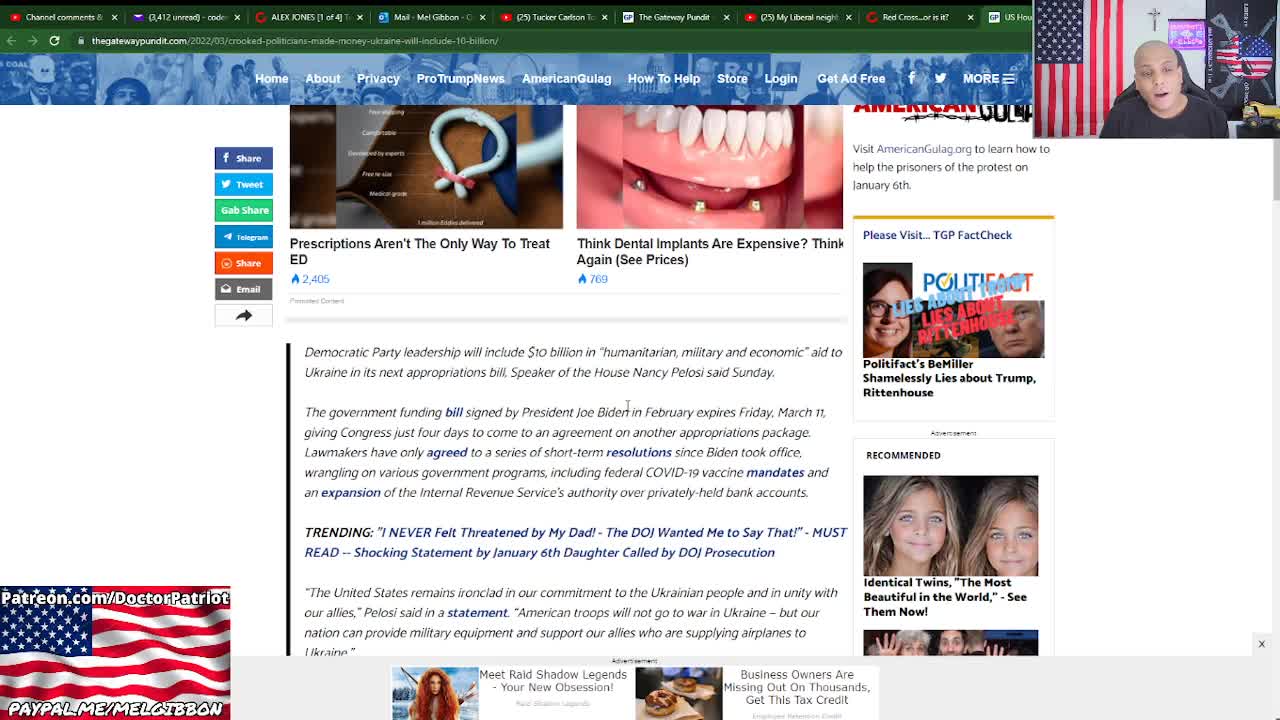Open the site's Facebook page icon in header
This screenshot has height=720, width=1280.
(911, 78)
